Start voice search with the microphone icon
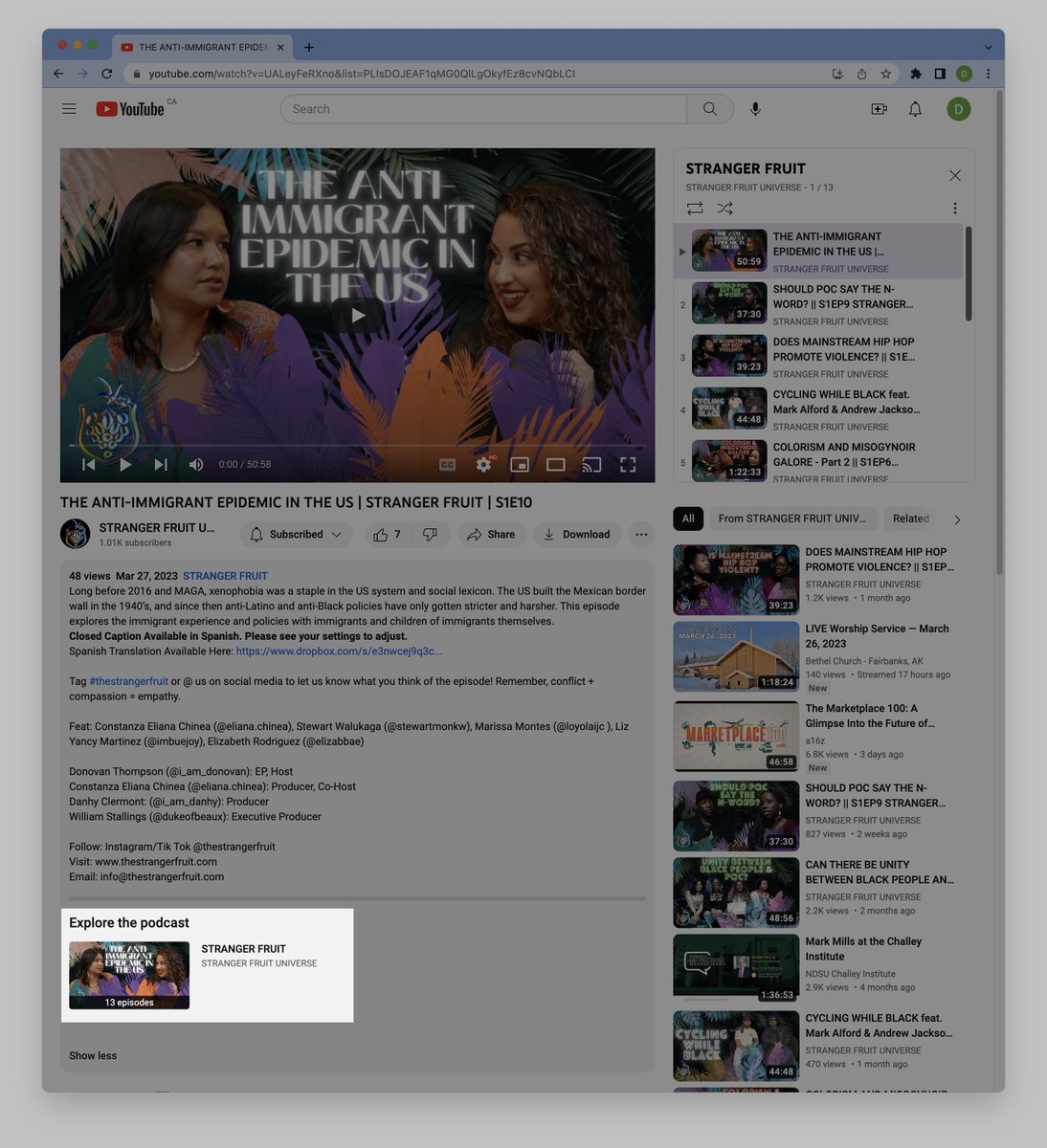The width and height of the screenshot is (1047, 1148). [755, 108]
